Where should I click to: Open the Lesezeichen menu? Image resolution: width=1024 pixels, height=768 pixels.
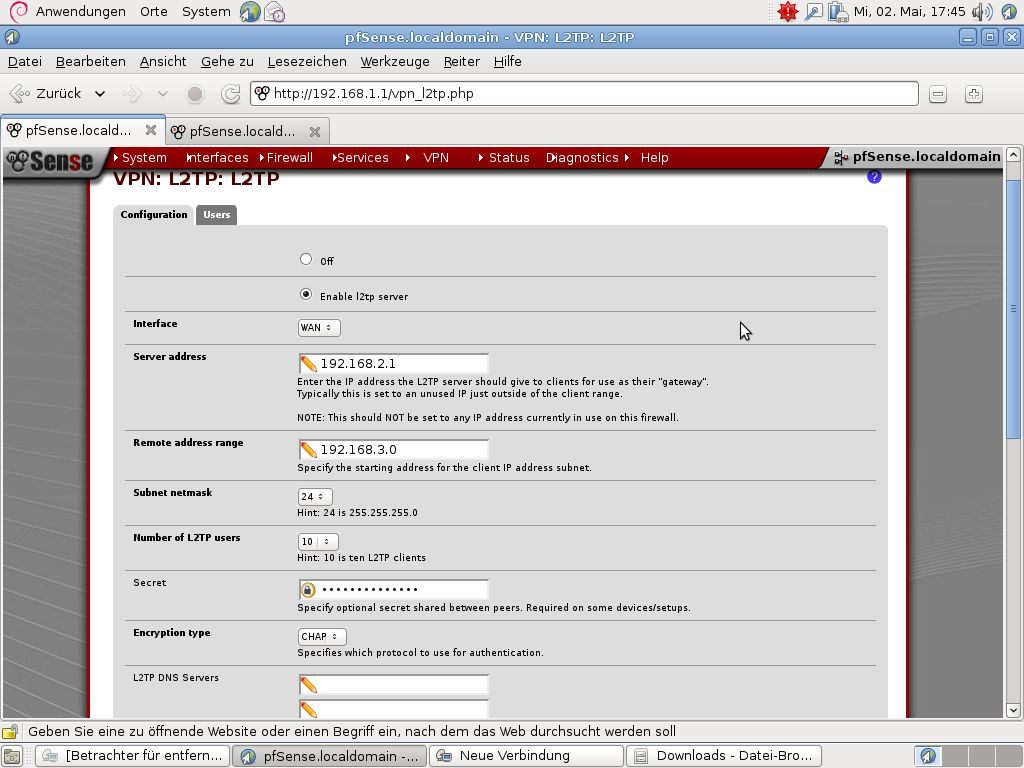[307, 61]
